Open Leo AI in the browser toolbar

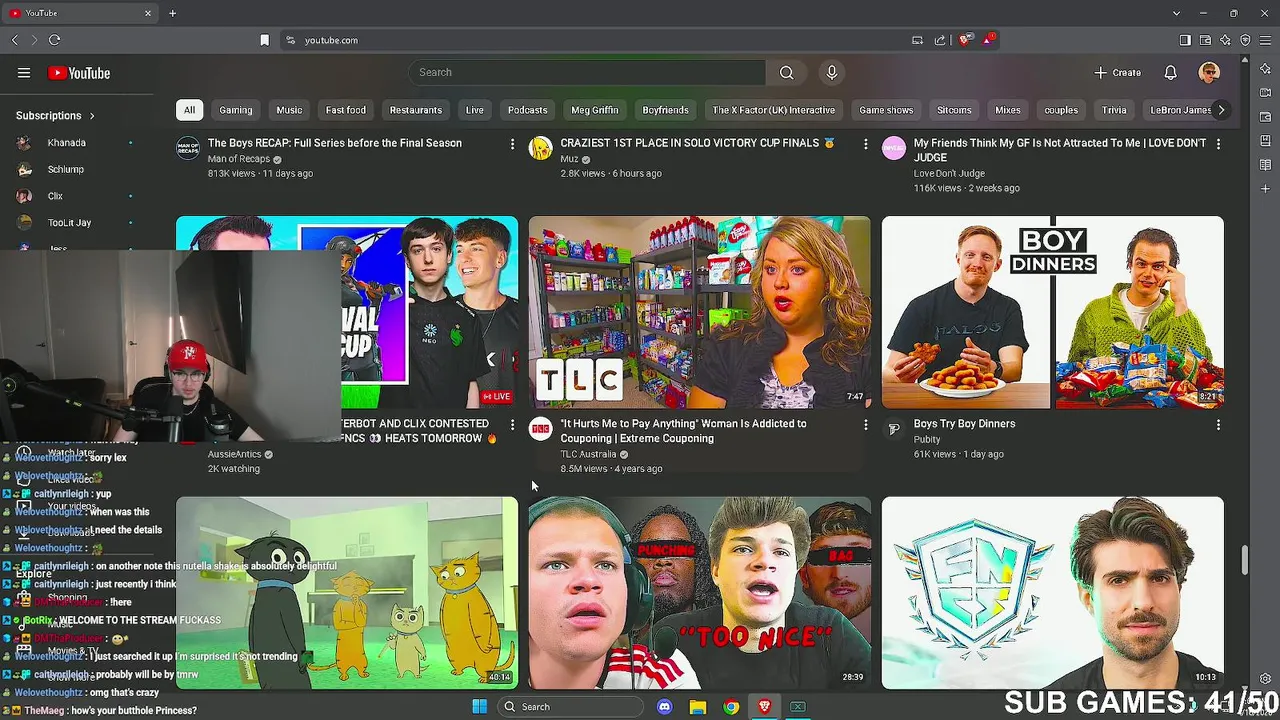point(1225,40)
